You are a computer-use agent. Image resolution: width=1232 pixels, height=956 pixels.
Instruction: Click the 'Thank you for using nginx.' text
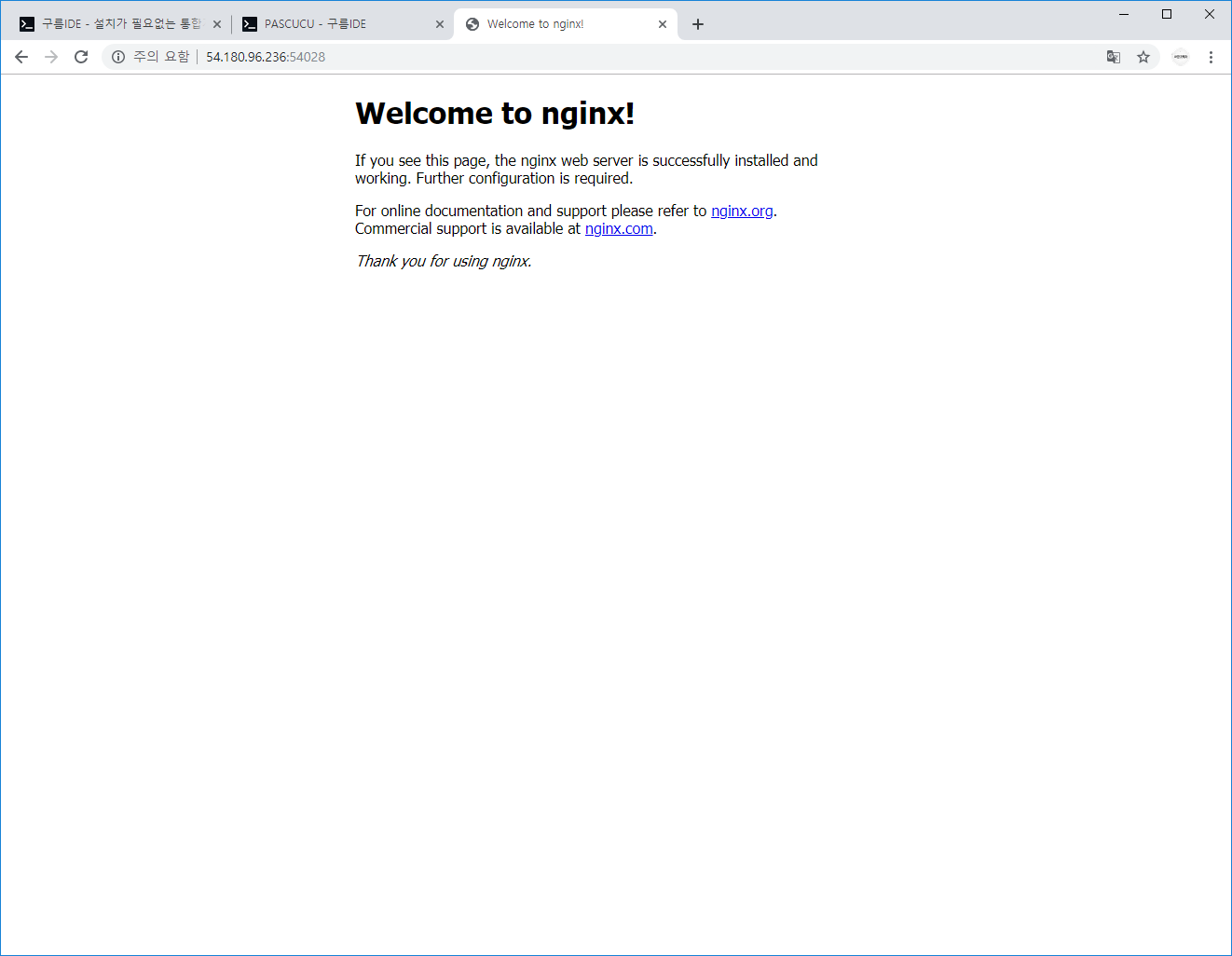click(444, 261)
